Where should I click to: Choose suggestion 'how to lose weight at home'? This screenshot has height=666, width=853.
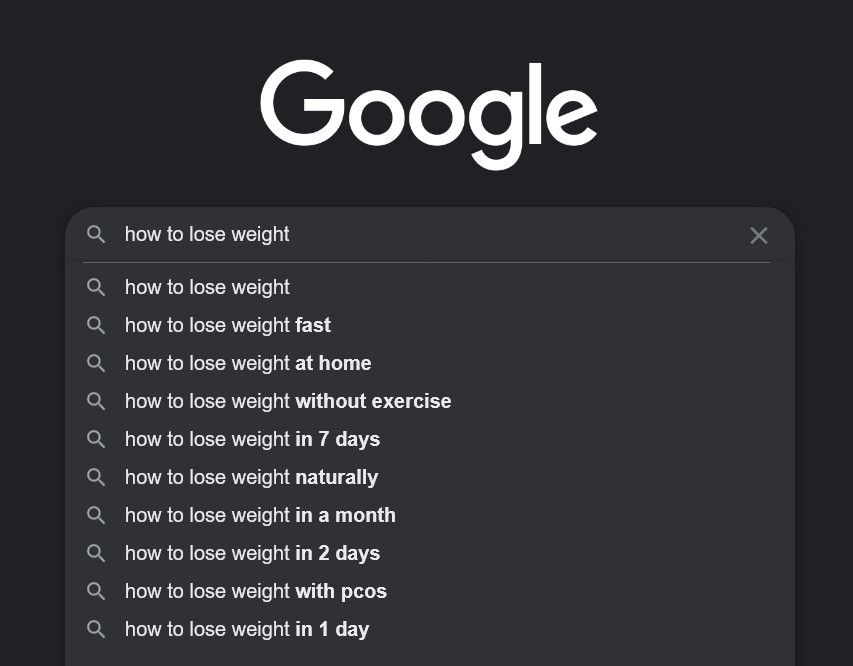coord(430,363)
